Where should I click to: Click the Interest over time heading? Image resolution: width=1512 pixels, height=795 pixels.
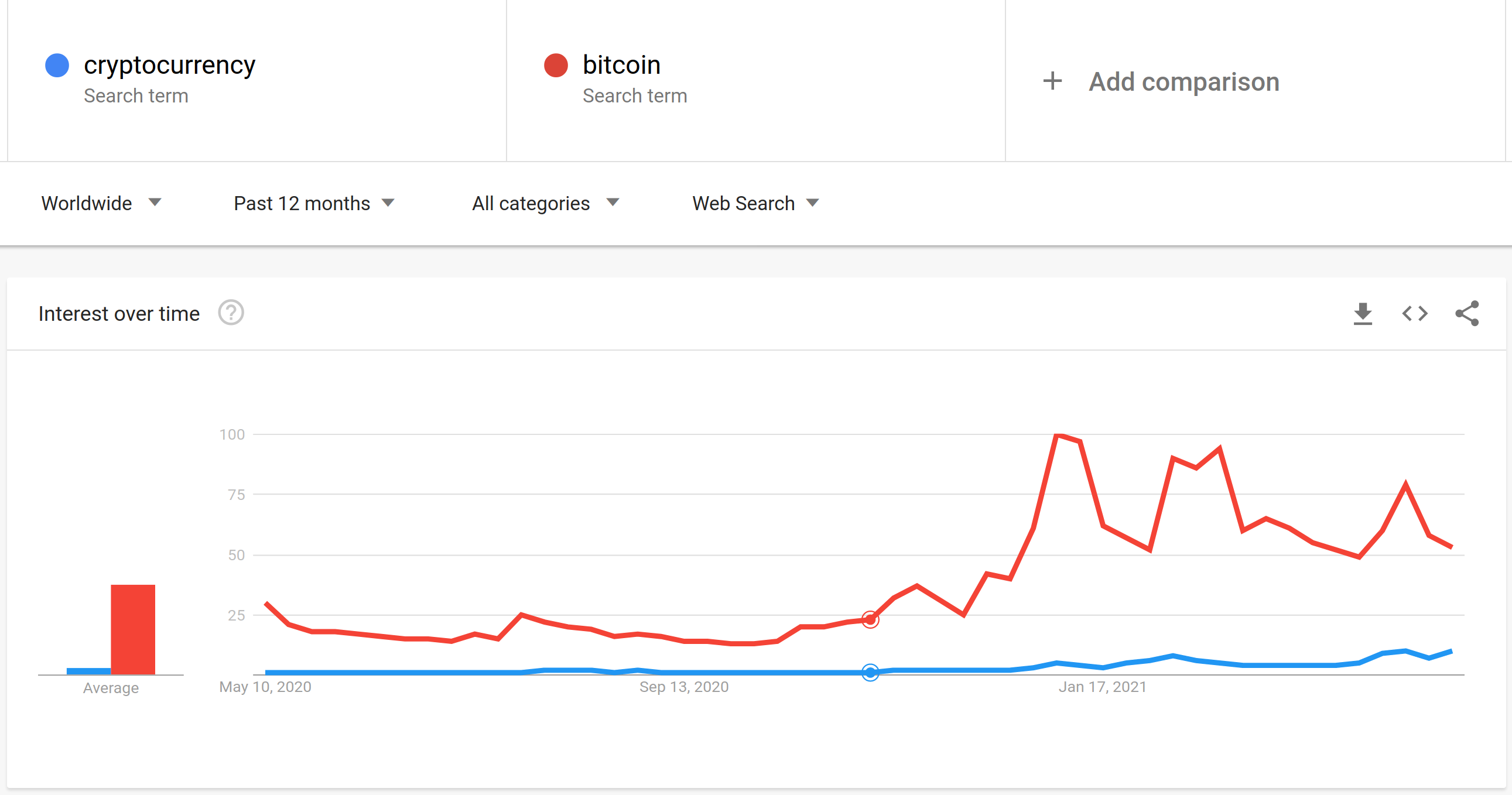tap(119, 313)
